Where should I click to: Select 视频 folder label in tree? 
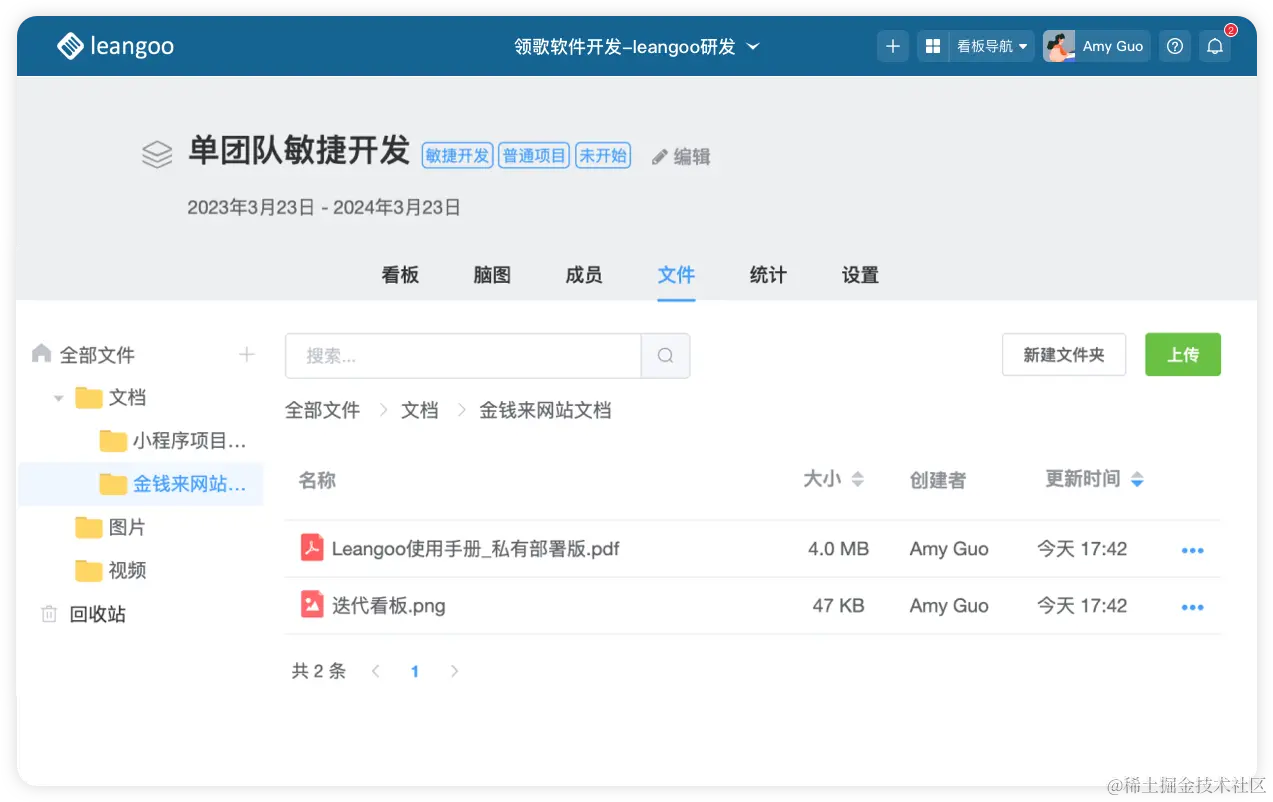128,570
